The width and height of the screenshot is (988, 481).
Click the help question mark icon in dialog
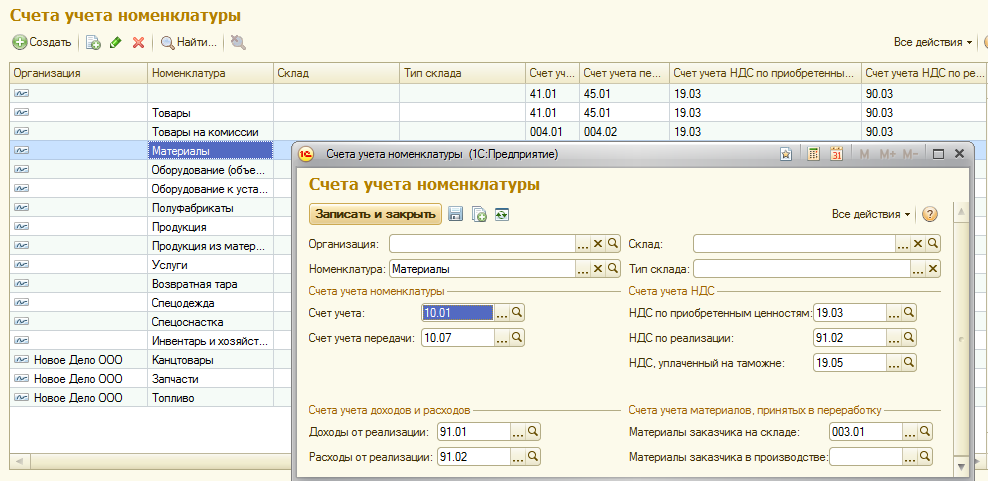[930, 214]
